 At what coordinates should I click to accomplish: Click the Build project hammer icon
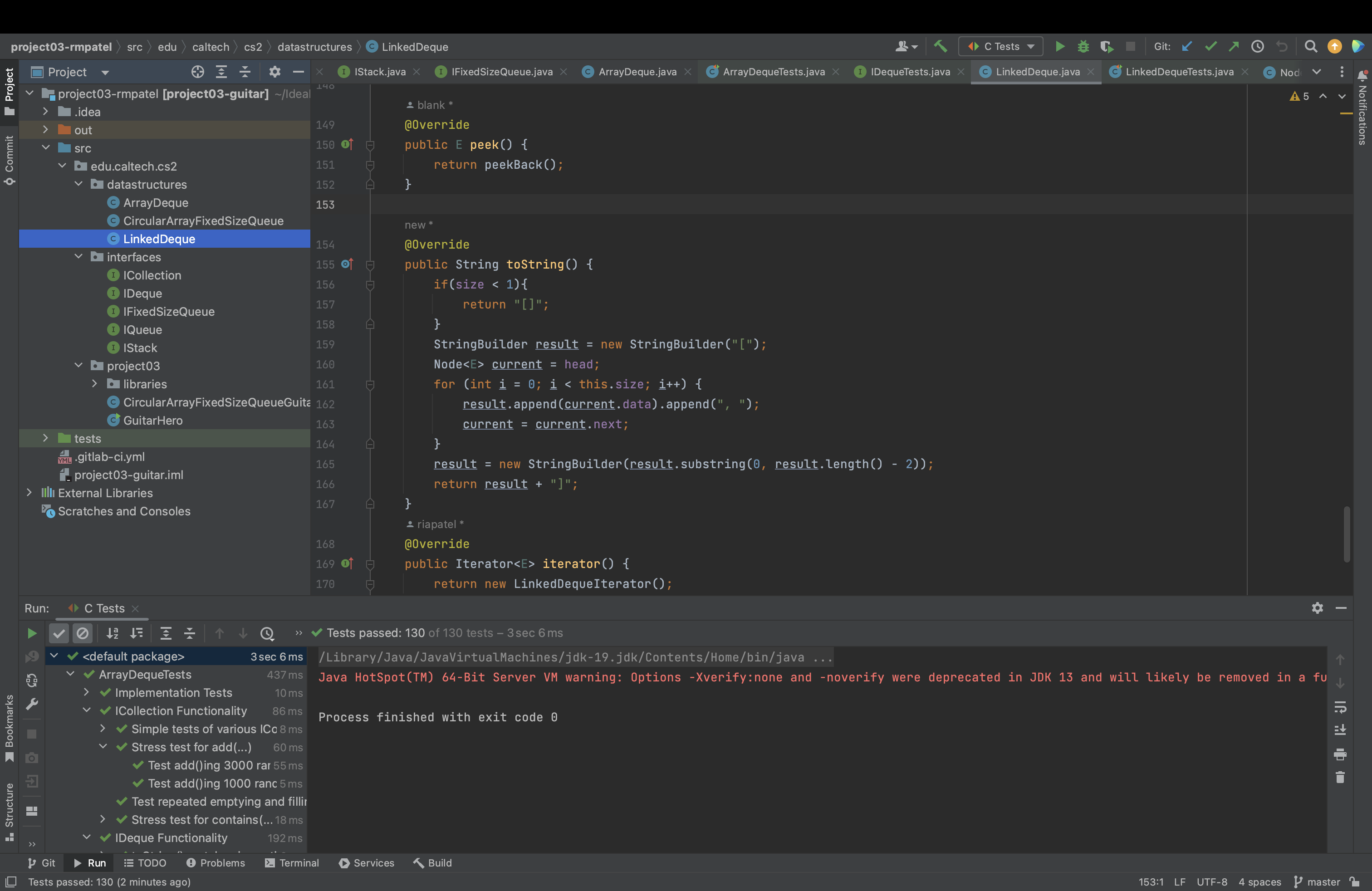(940, 46)
